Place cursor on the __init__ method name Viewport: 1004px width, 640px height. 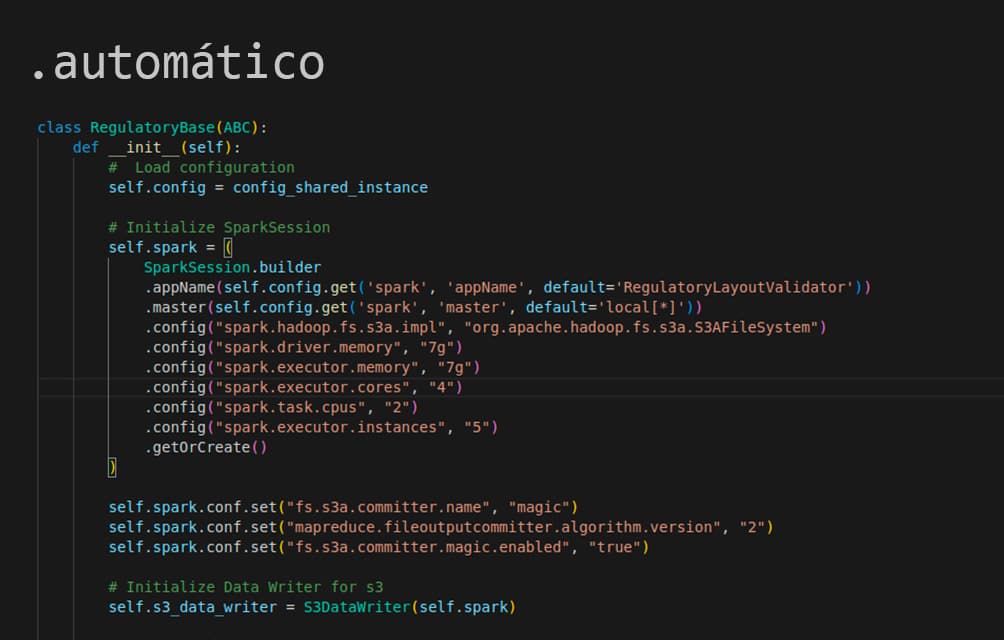[142, 147]
